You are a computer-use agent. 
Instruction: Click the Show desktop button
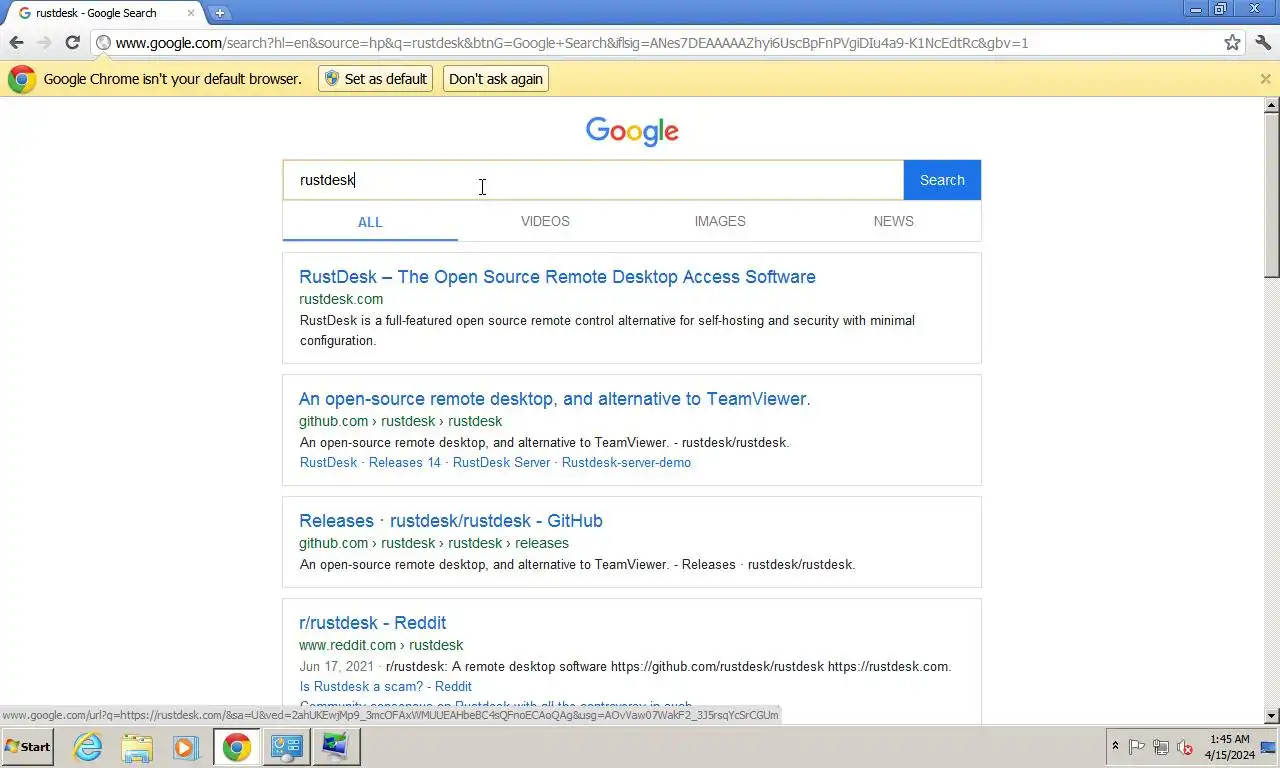point(1270,747)
